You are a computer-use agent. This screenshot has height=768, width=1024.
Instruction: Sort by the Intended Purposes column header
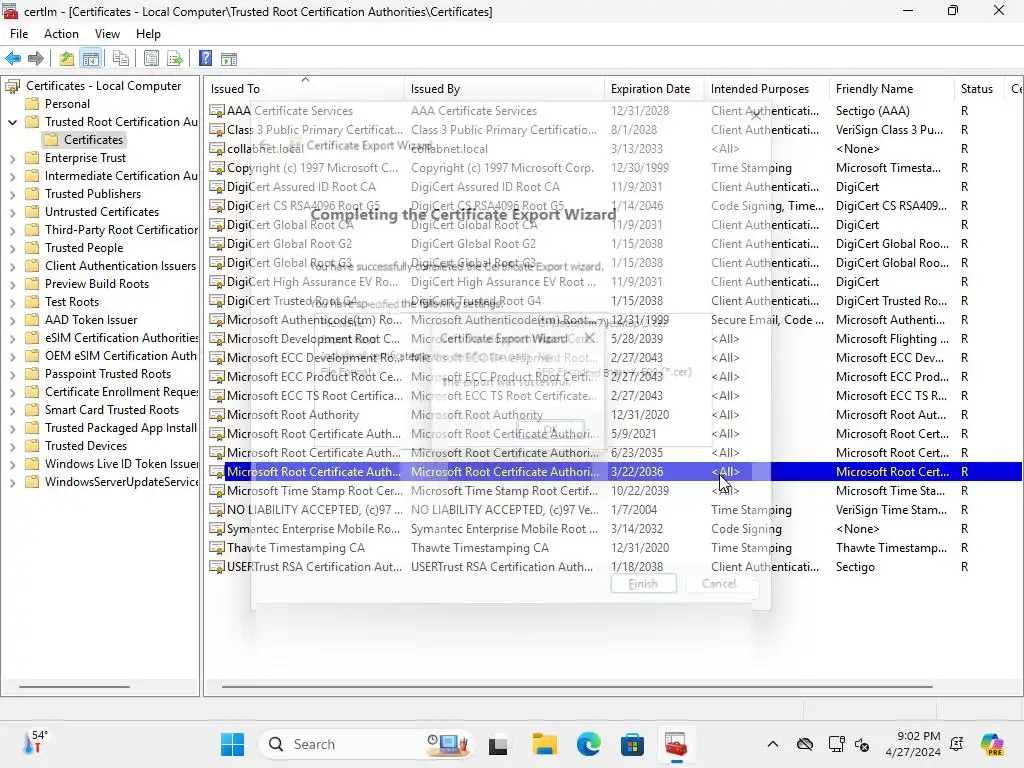(767, 89)
